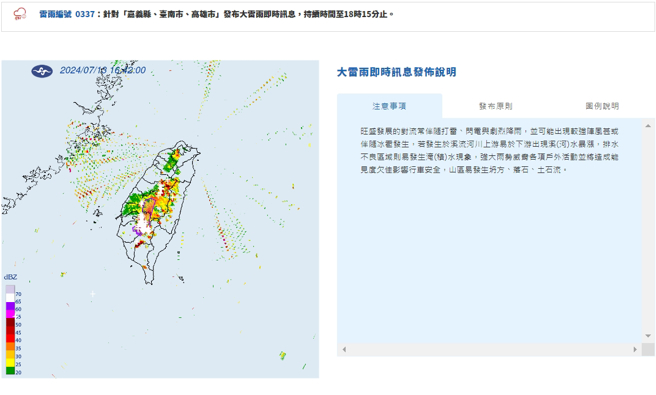Click the green 20 dBZ legend swatch
656x395 pixels.
[10, 371]
